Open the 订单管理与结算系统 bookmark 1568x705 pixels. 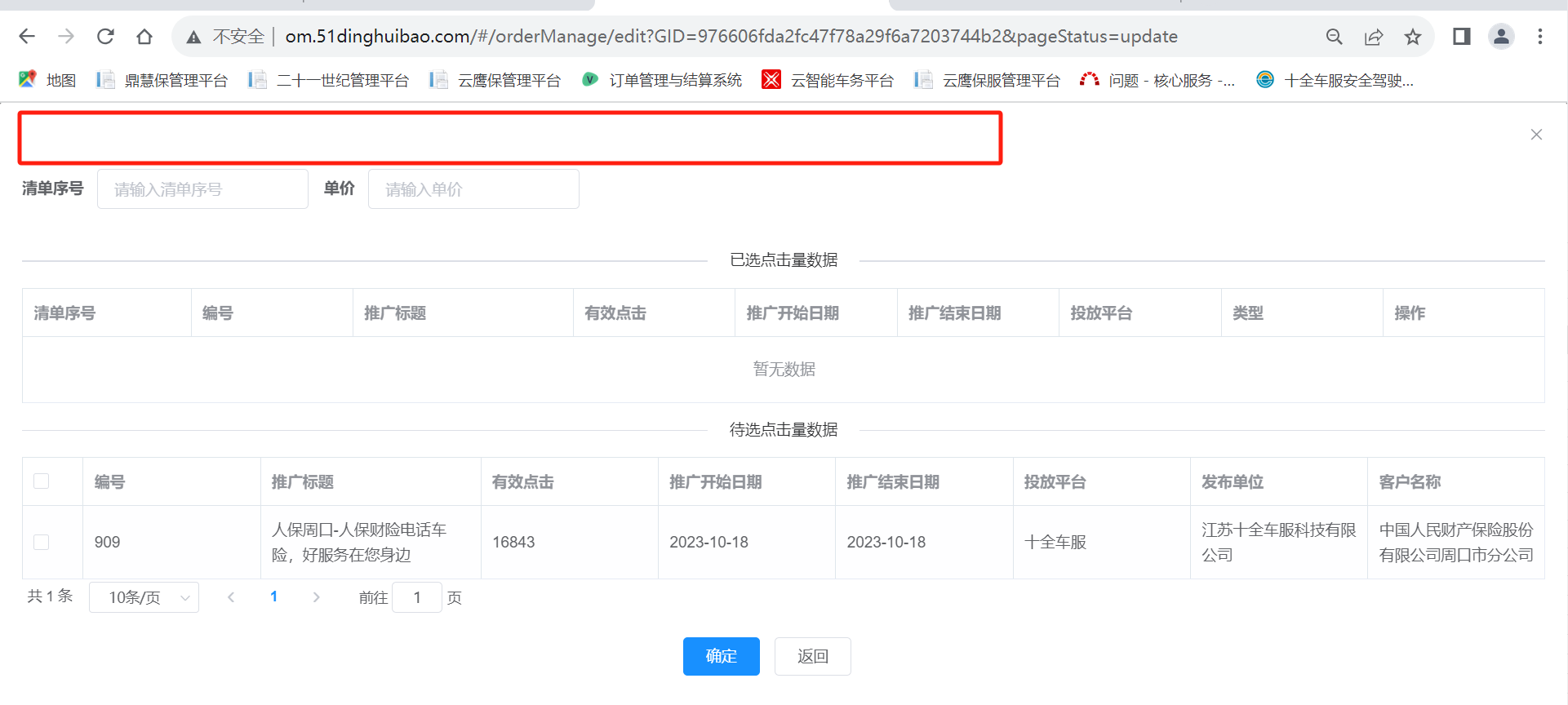click(x=662, y=80)
